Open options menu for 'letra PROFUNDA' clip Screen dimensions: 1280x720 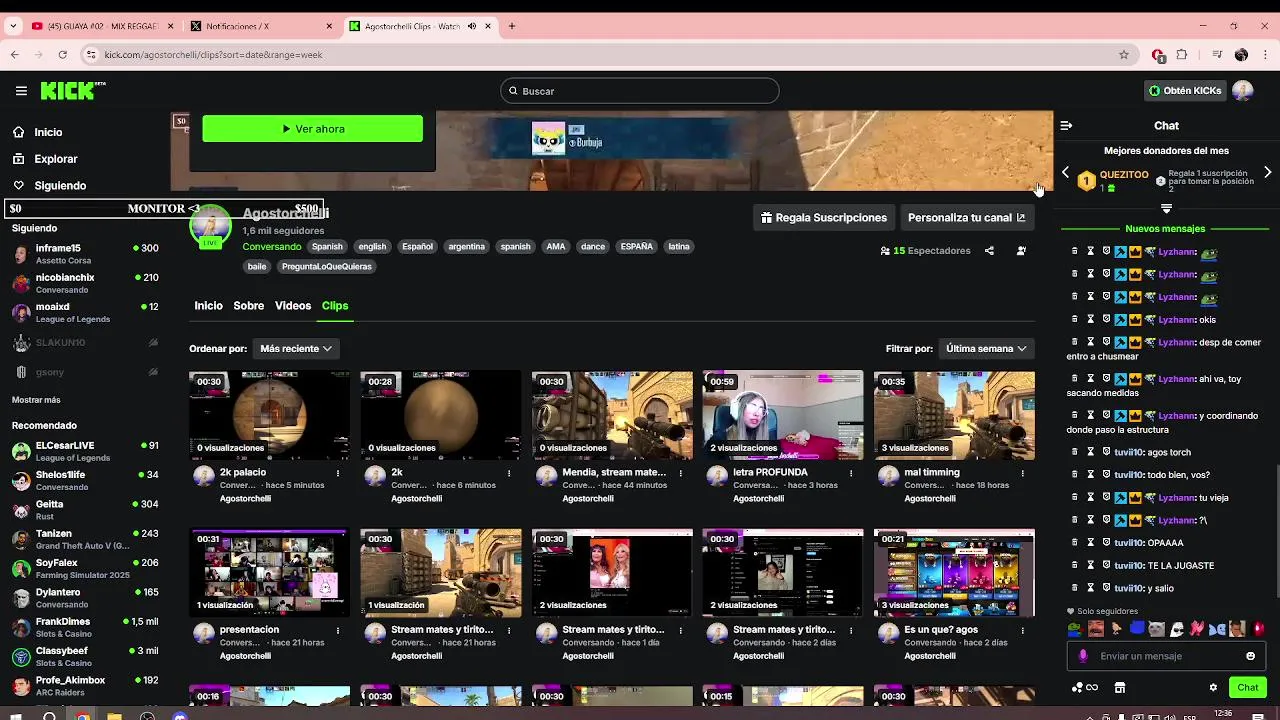[x=851, y=473]
